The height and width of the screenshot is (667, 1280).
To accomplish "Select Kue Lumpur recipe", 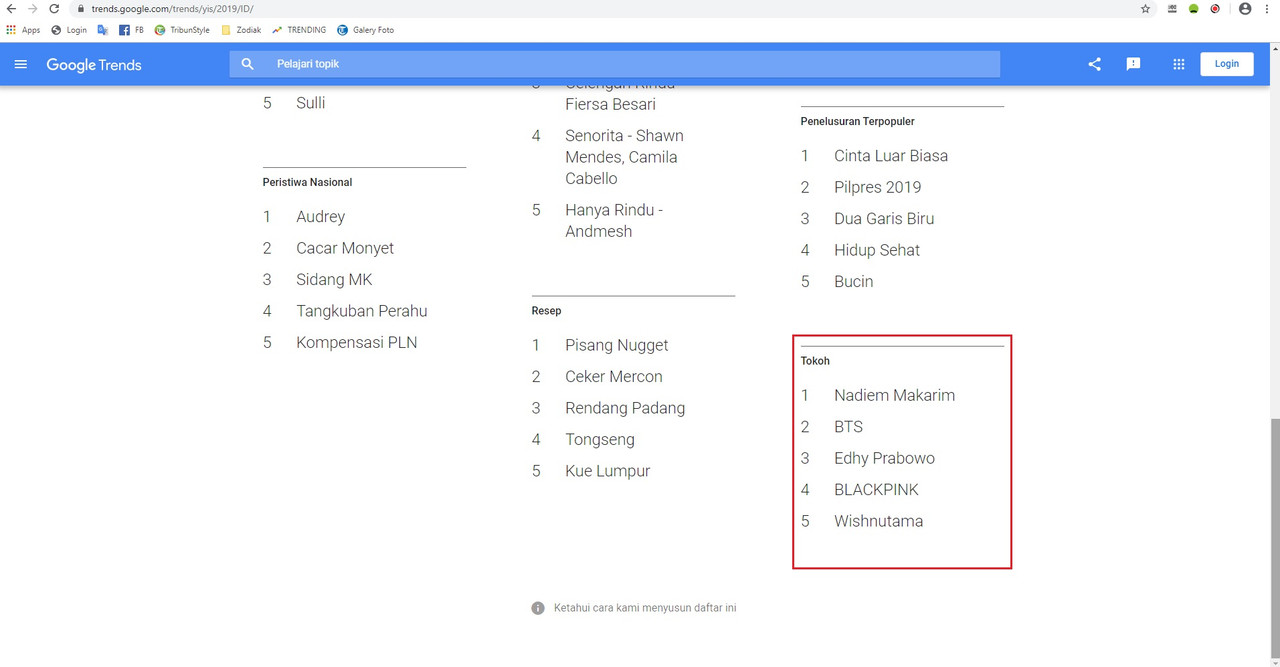I will 607,471.
